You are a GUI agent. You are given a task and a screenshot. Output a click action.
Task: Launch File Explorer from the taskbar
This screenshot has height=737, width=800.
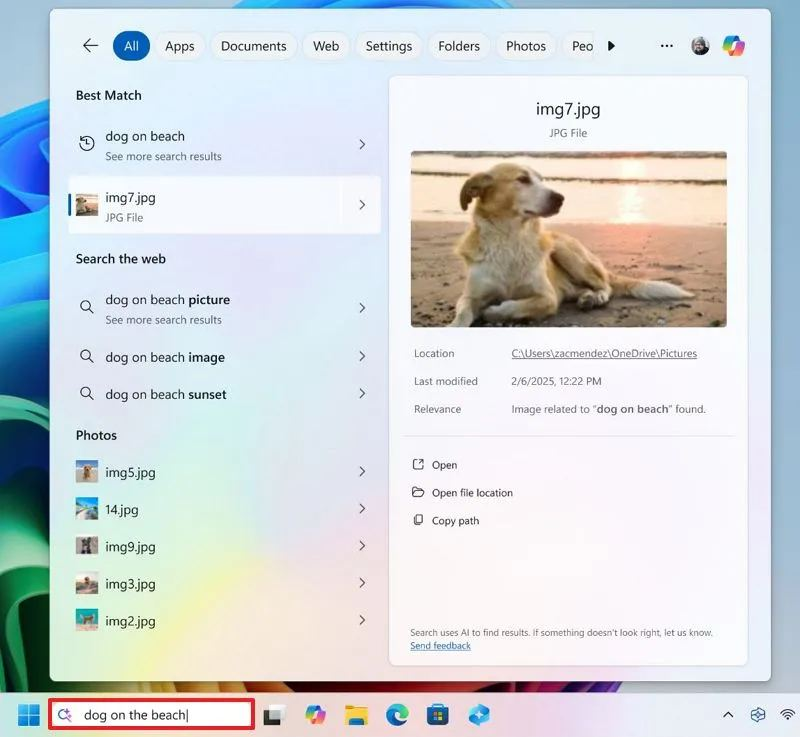tap(355, 714)
